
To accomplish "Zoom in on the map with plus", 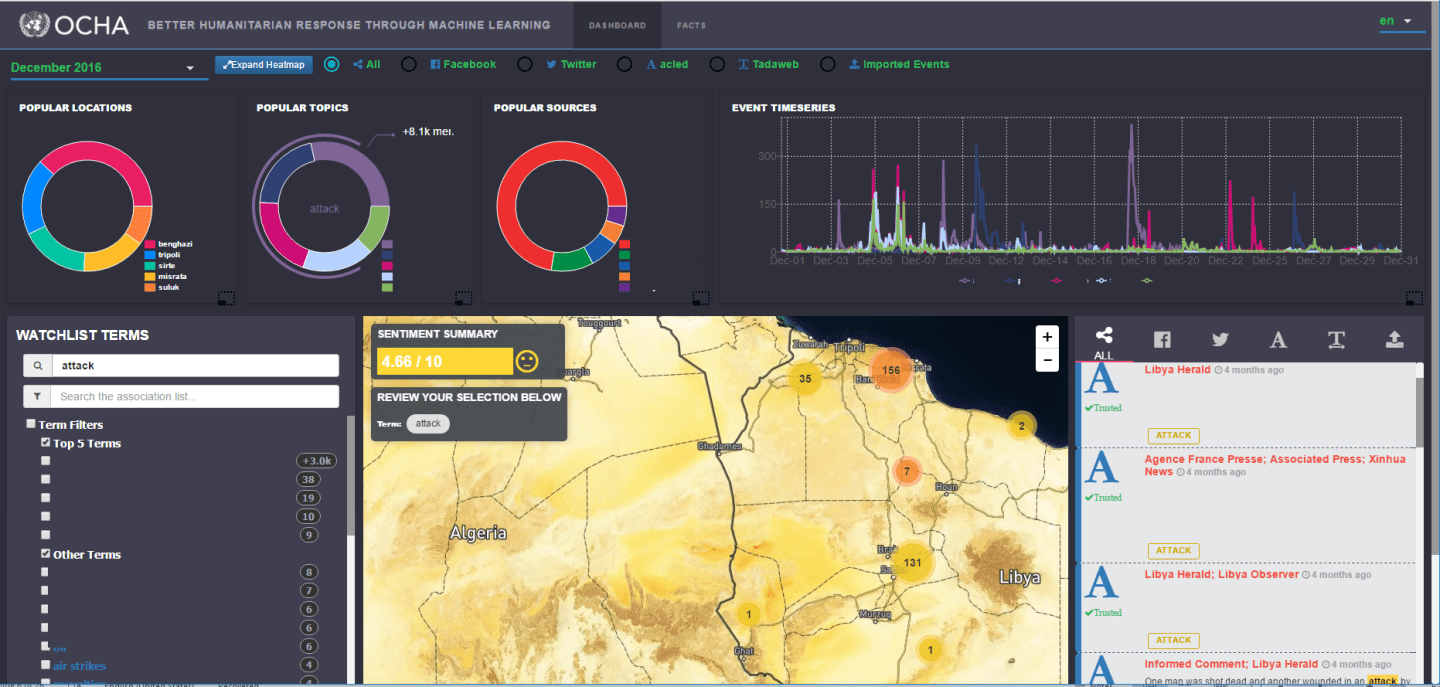I will (x=1047, y=337).
